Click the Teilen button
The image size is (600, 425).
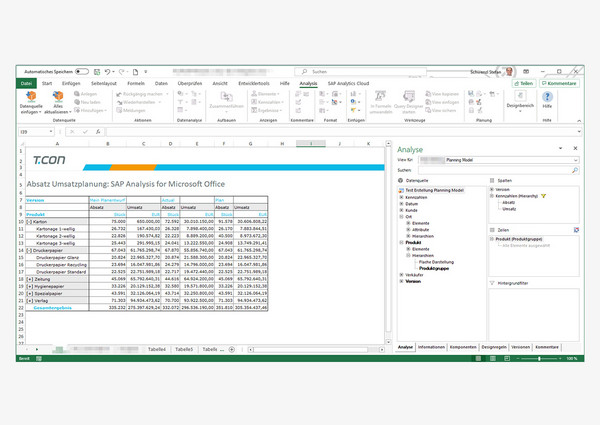pyautogui.click(x=524, y=83)
